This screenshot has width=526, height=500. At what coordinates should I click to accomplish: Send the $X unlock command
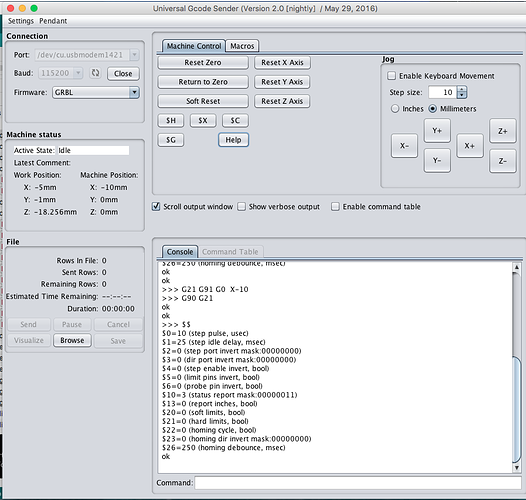[x=203, y=120]
